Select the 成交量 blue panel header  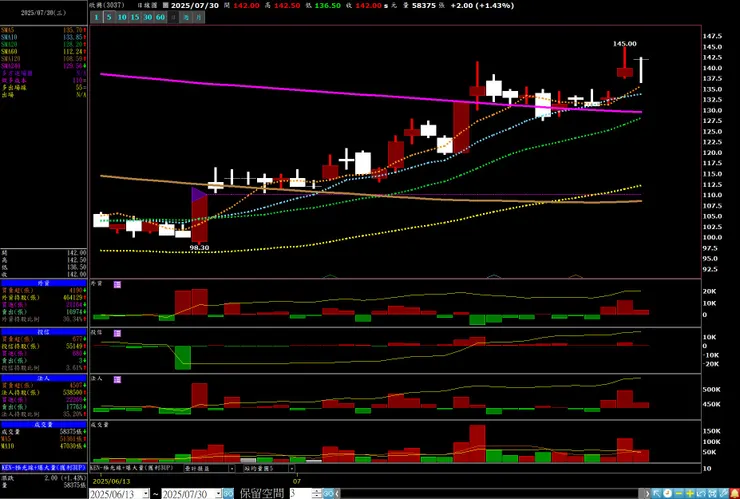click(43, 424)
